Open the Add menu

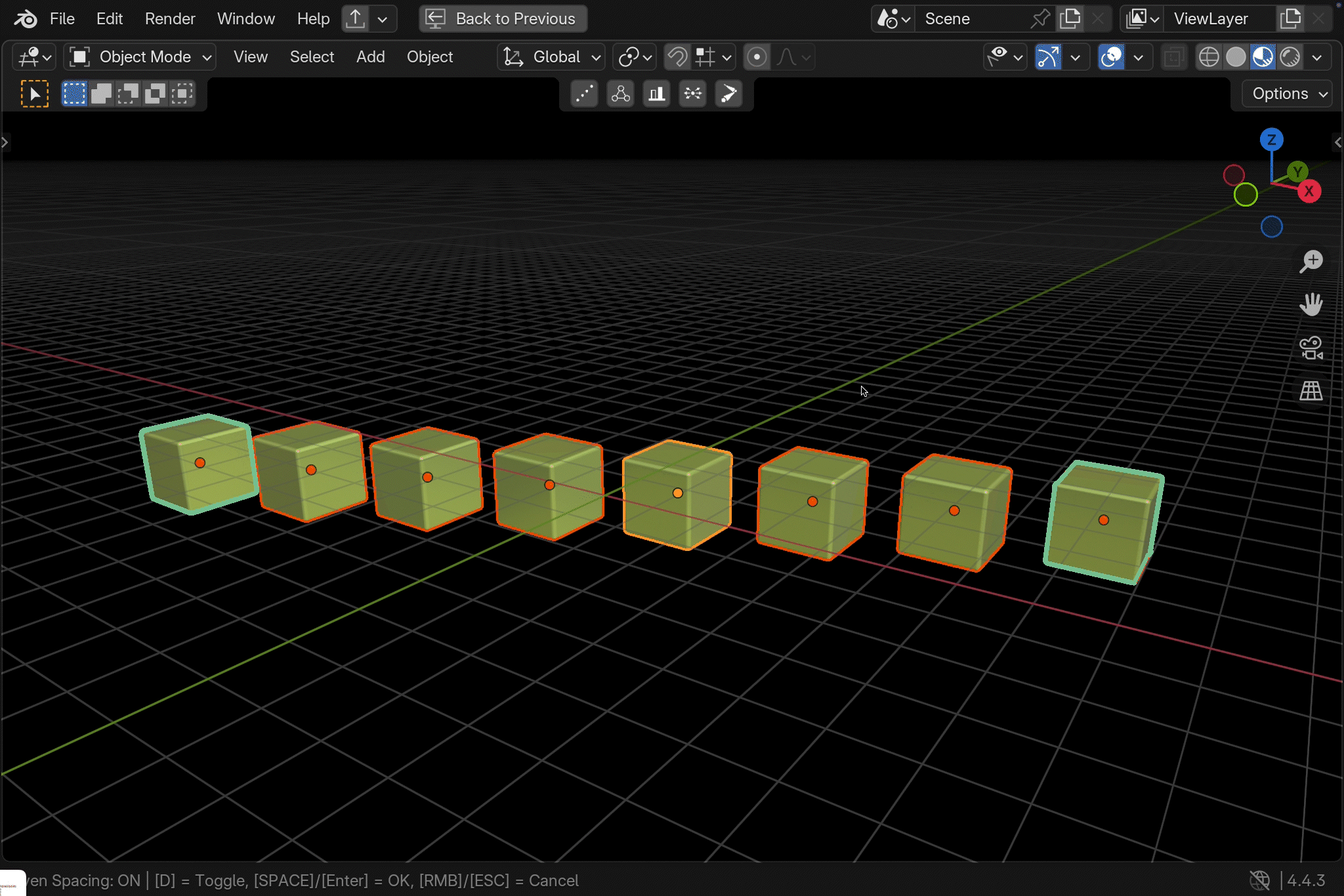(x=371, y=57)
